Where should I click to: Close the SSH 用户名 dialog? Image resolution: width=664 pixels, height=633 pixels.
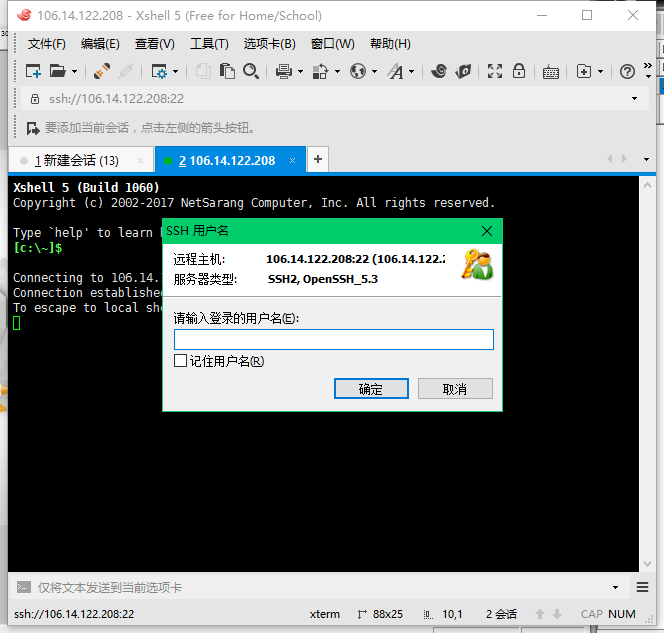click(487, 231)
